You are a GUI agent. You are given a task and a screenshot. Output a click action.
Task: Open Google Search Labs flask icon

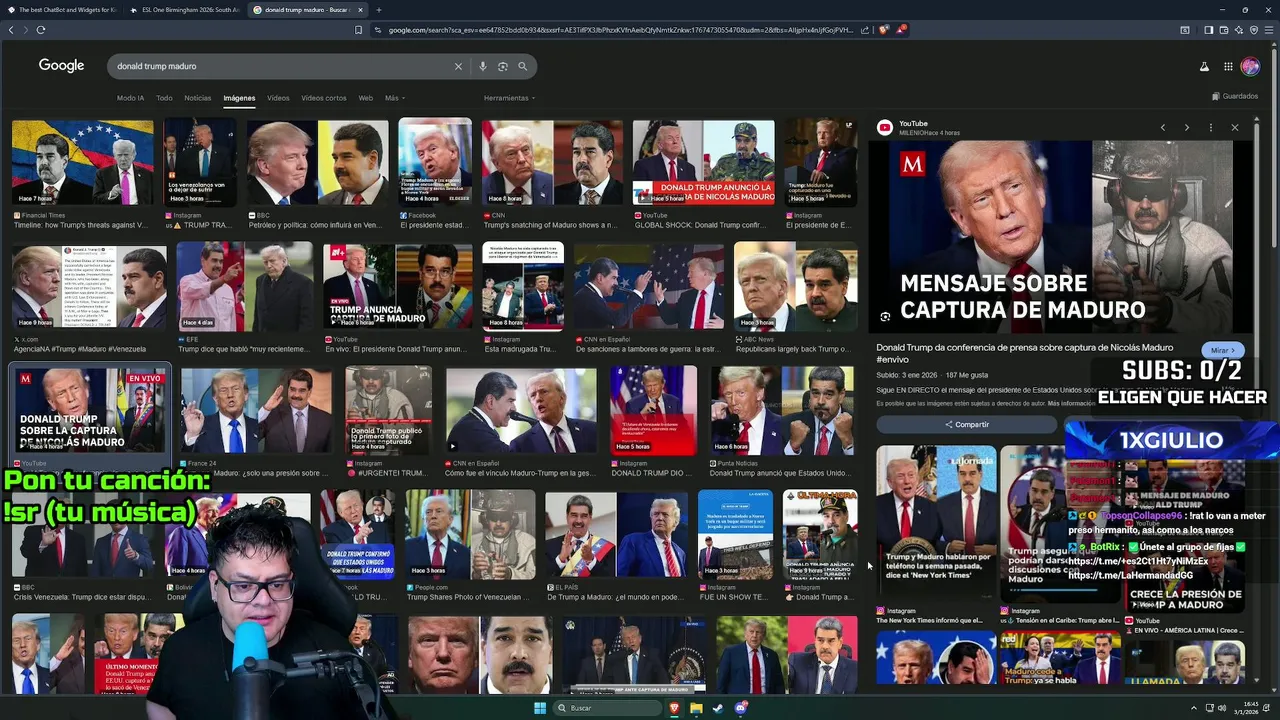pos(1204,66)
